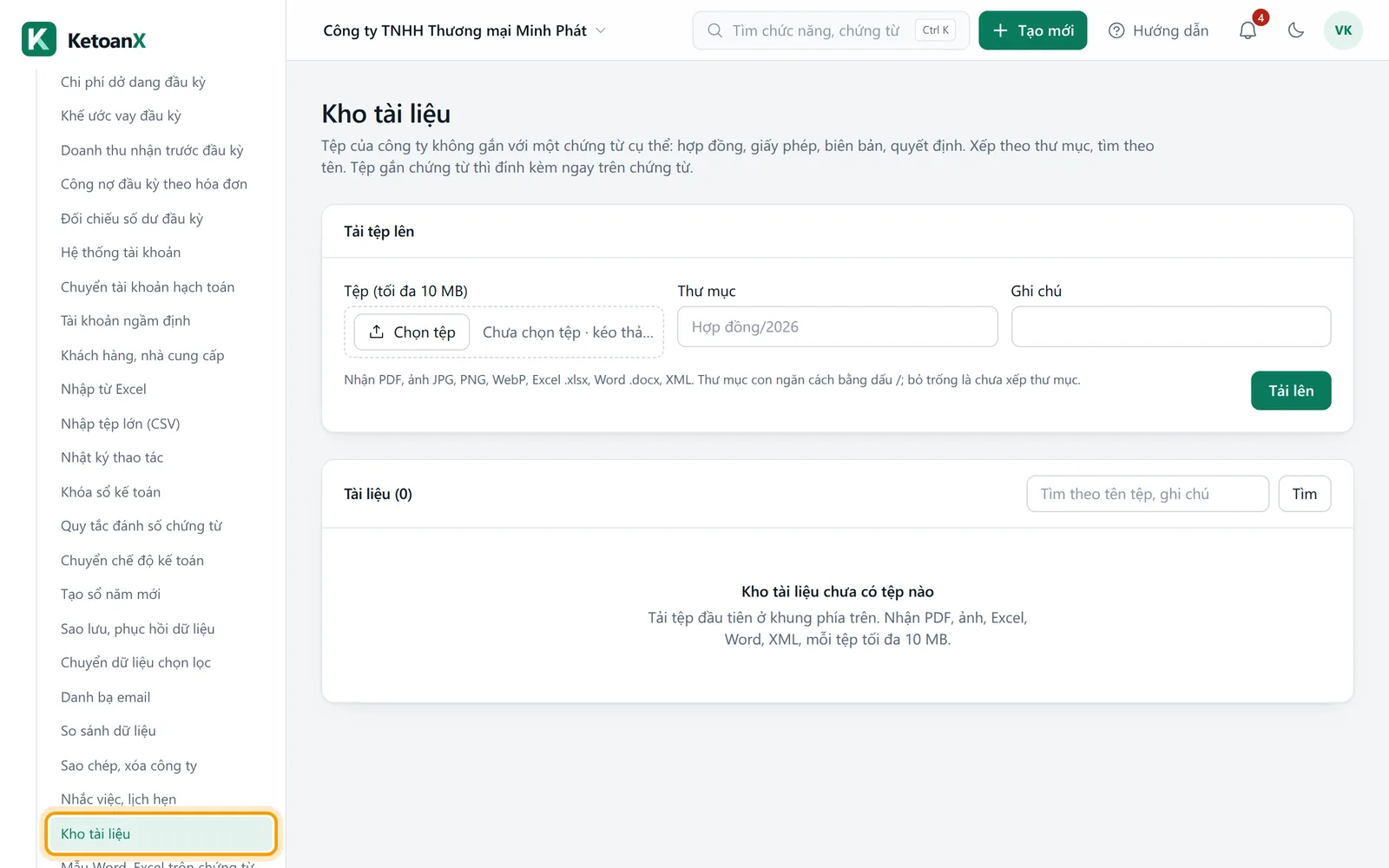The height and width of the screenshot is (868, 1389).
Task: Open Nhập tệp lớn (CSV)
Action: click(120, 424)
